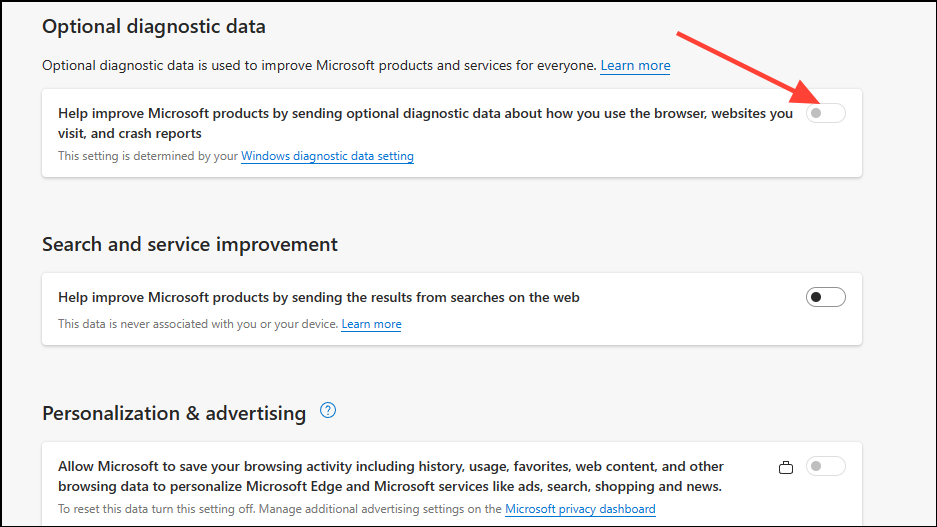
Task: Select the Search and service improvement heading
Action: (x=189, y=244)
